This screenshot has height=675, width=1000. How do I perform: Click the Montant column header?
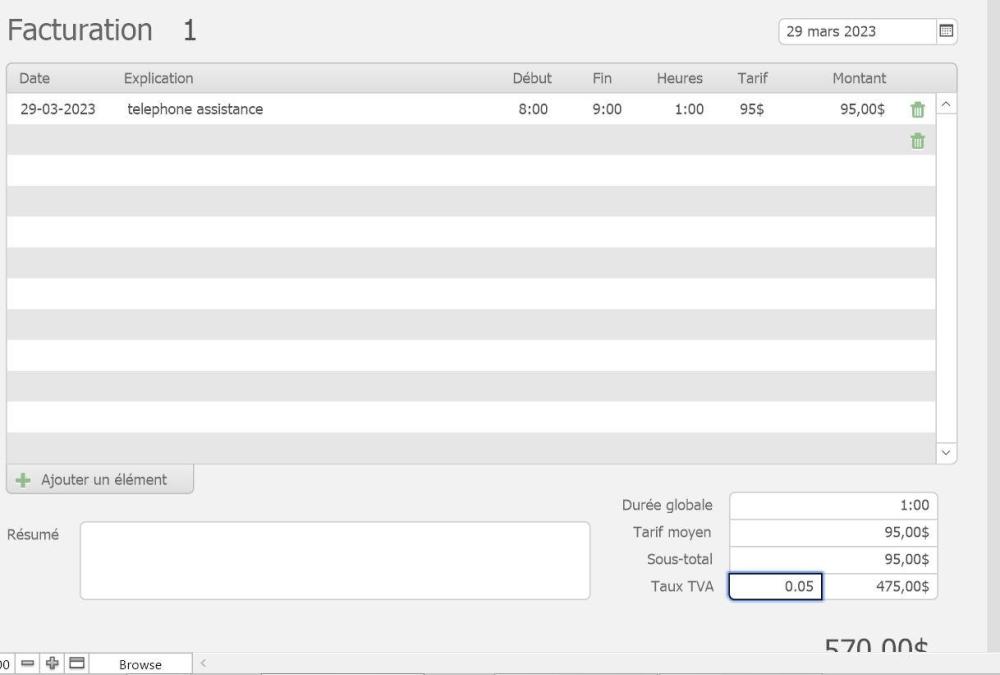859,78
